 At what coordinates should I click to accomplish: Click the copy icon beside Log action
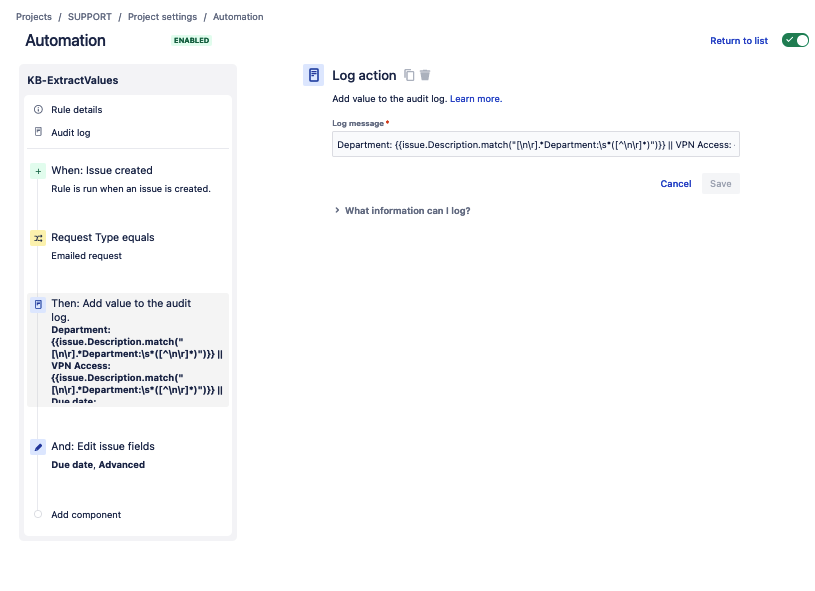point(409,75)
